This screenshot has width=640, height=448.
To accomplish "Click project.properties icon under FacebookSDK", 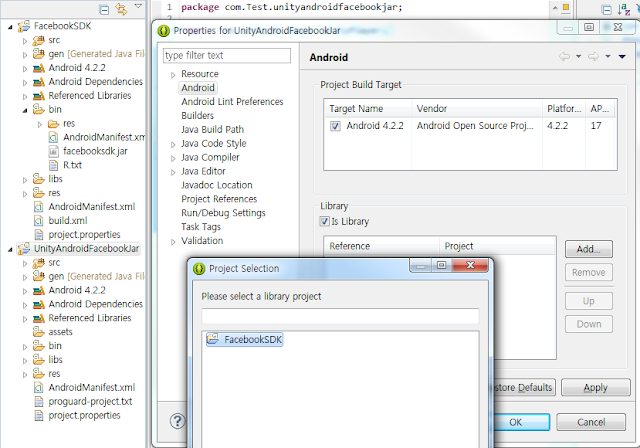I will point(38,235).
